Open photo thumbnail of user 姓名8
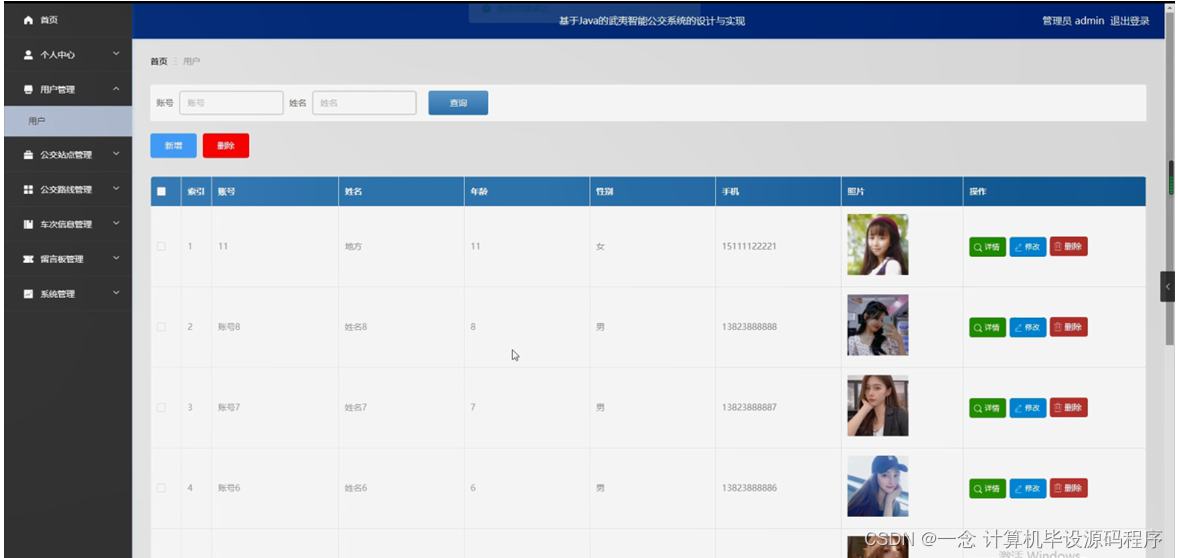This screenshot has width=1178, height=558. (877, 325)
